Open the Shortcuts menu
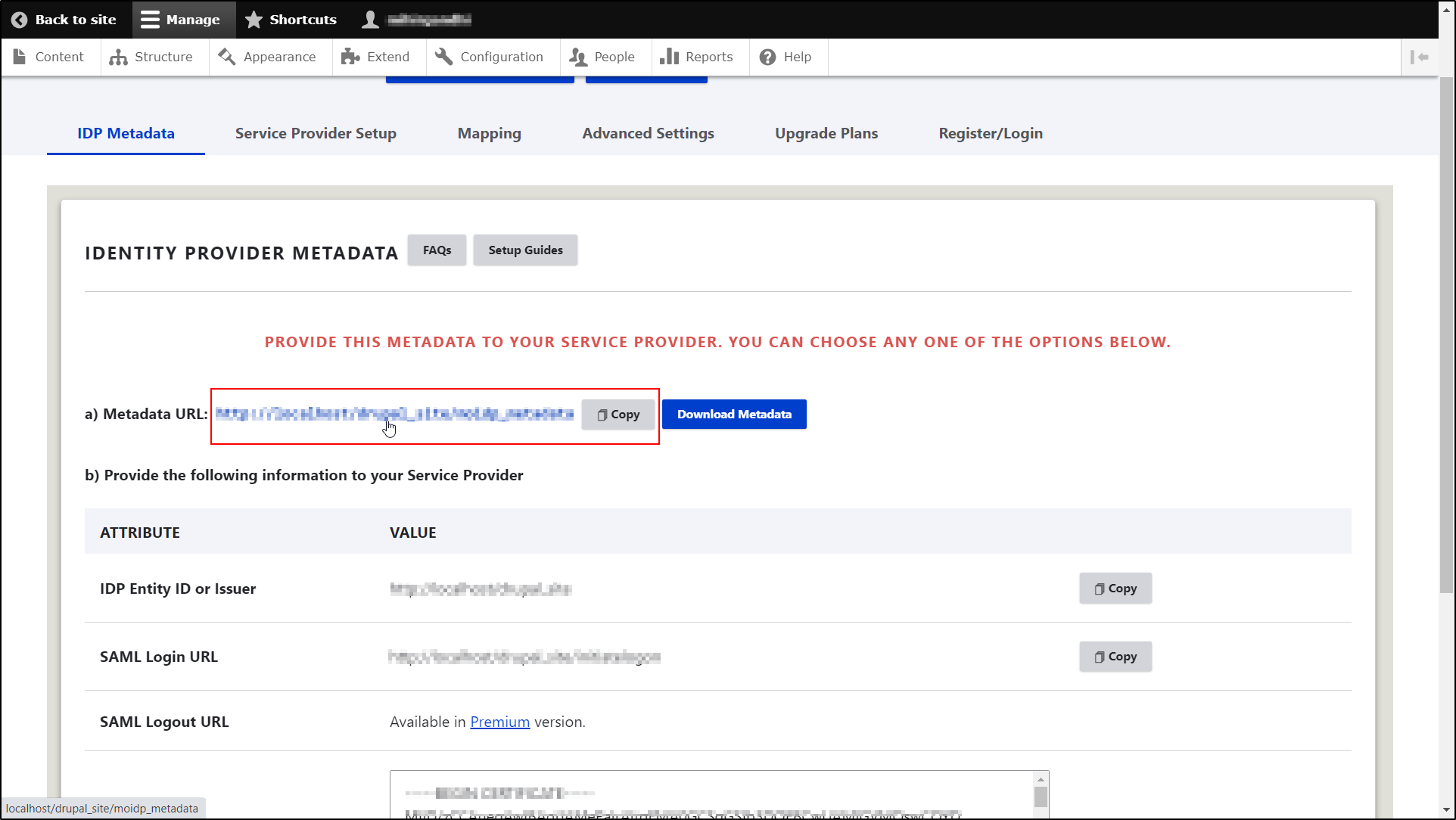This screenshot has width=1456, height=820. [x=290, y=19]
